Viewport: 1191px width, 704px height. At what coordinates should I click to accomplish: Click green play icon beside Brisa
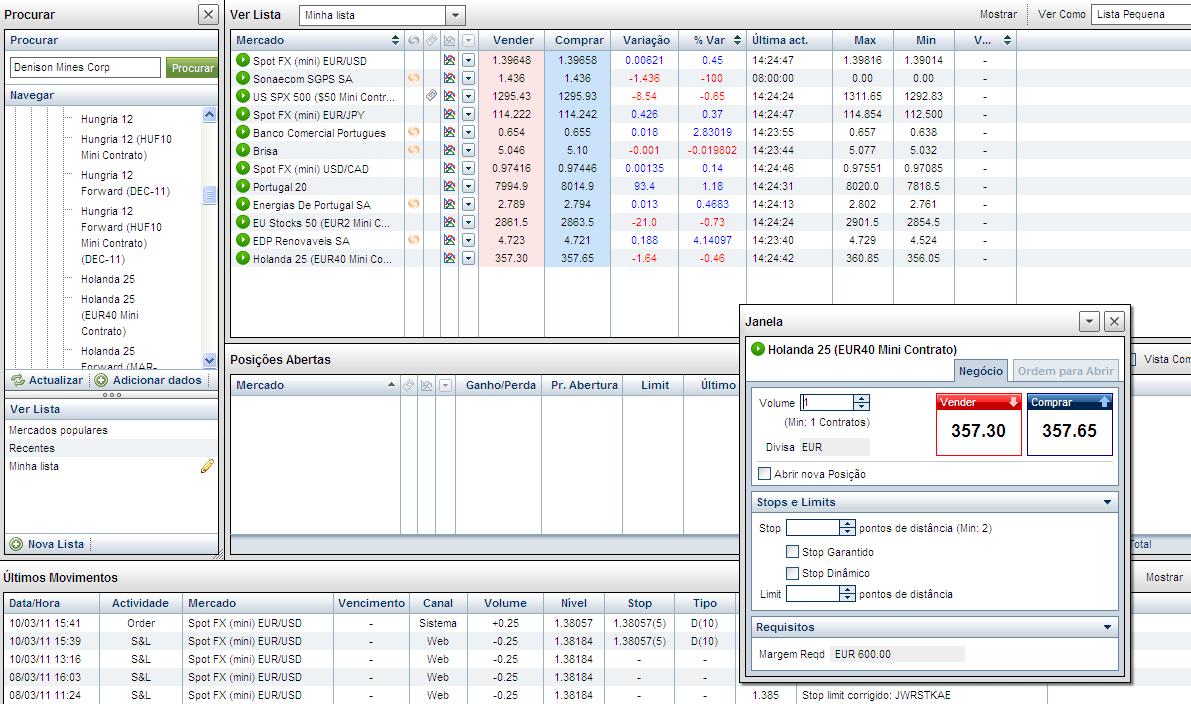coord(243,150)
